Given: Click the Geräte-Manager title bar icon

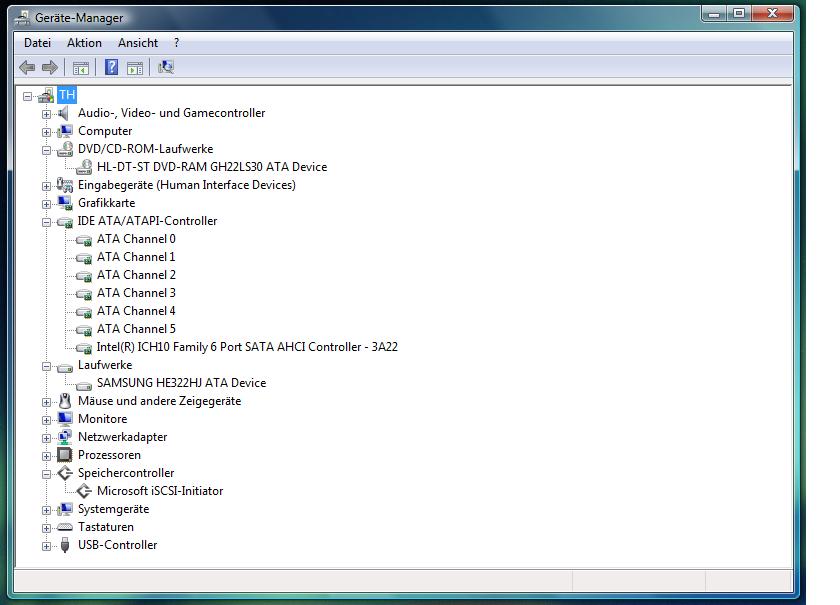Looking at the screenshot, I should tap(22, 18).
